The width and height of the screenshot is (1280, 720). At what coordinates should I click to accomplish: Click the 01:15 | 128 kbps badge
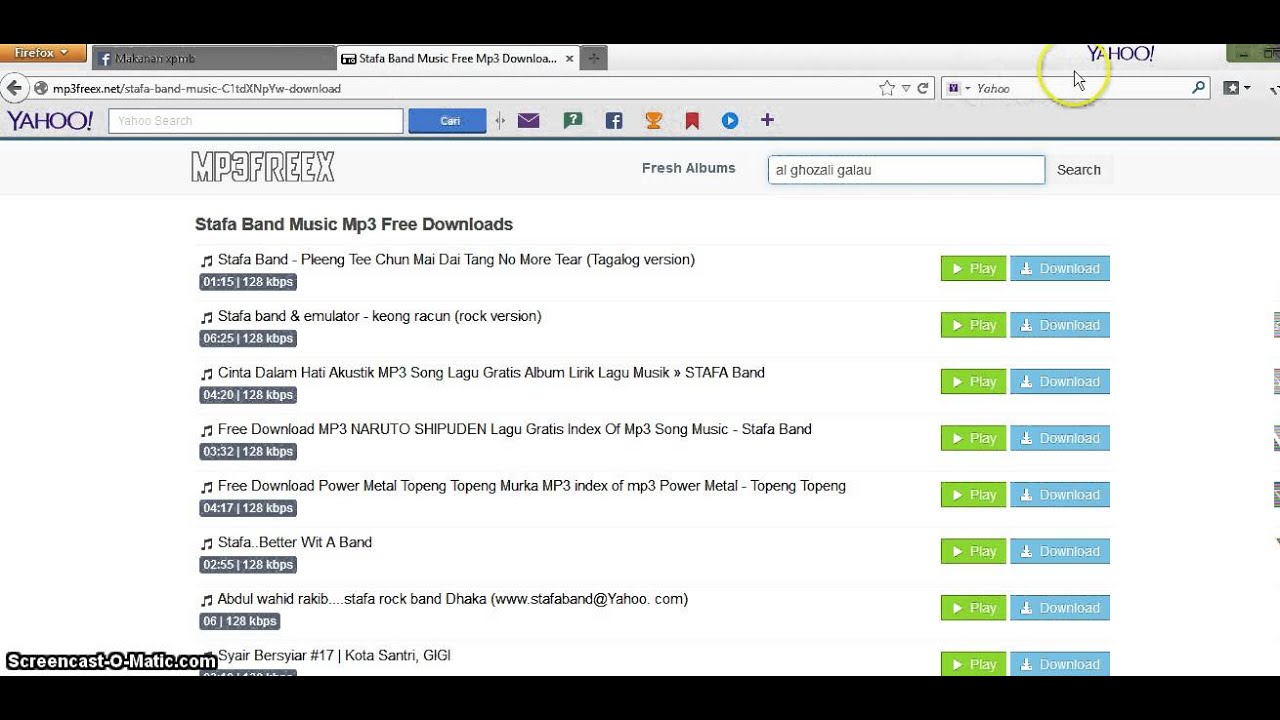tap(248, 282)
